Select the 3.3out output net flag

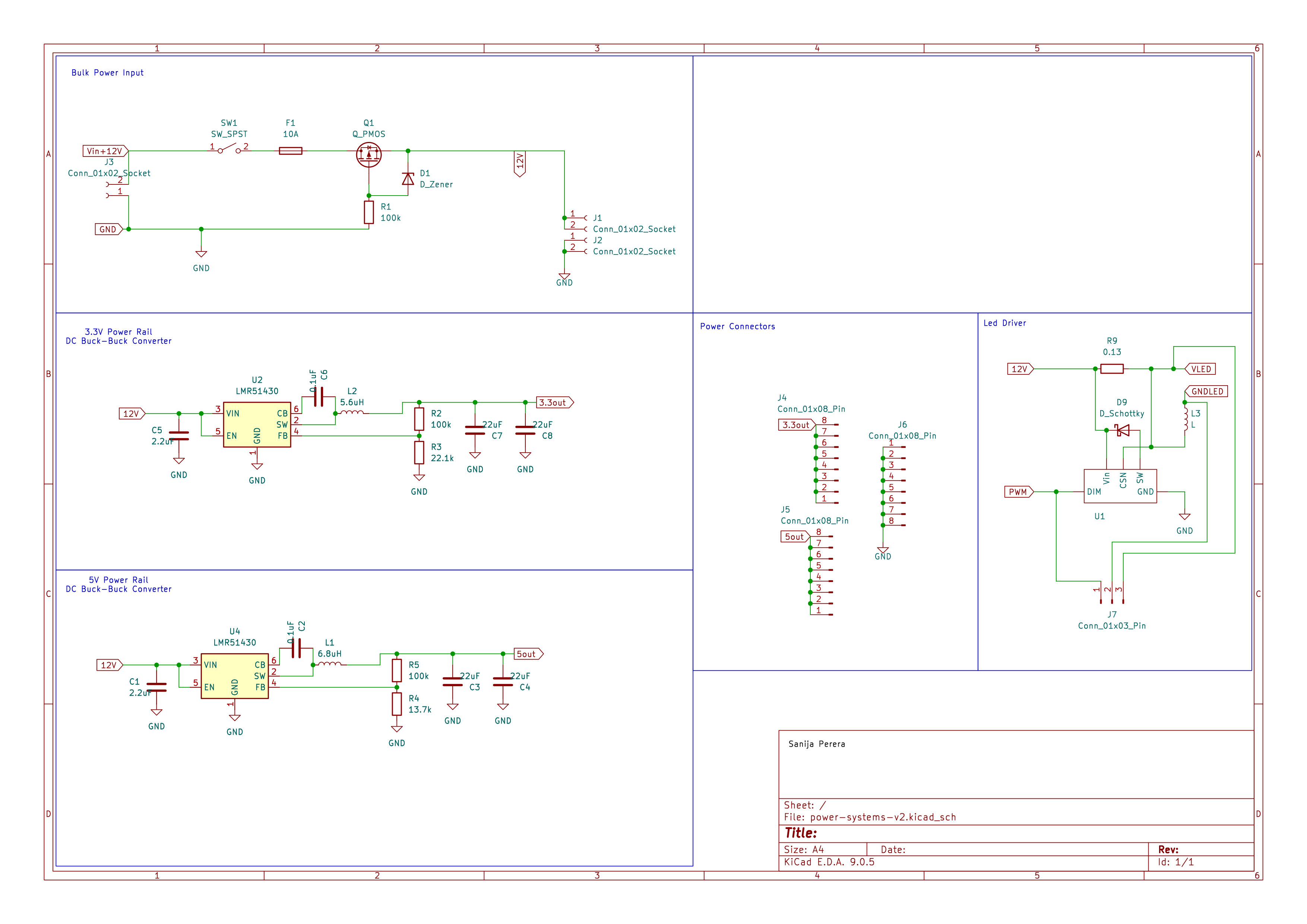click(x=554, y=402)
